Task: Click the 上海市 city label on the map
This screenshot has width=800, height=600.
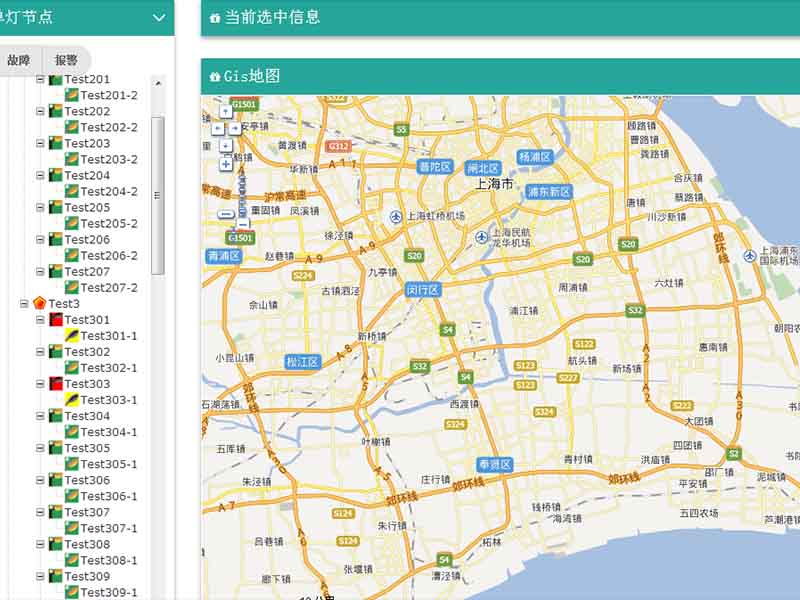Action: point(494,184)
